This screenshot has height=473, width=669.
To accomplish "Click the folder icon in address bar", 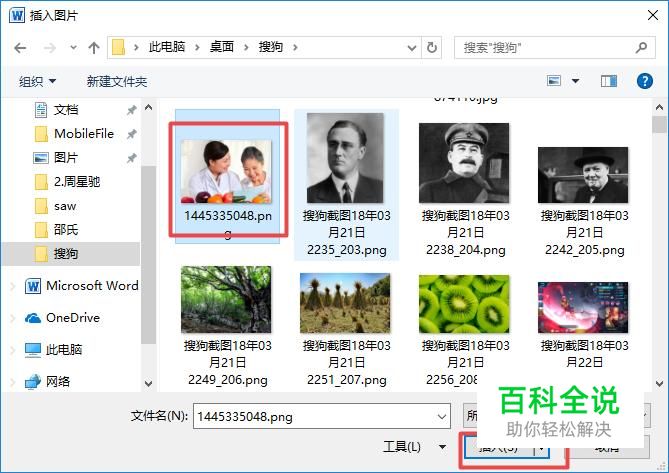I will coord(118,47).
